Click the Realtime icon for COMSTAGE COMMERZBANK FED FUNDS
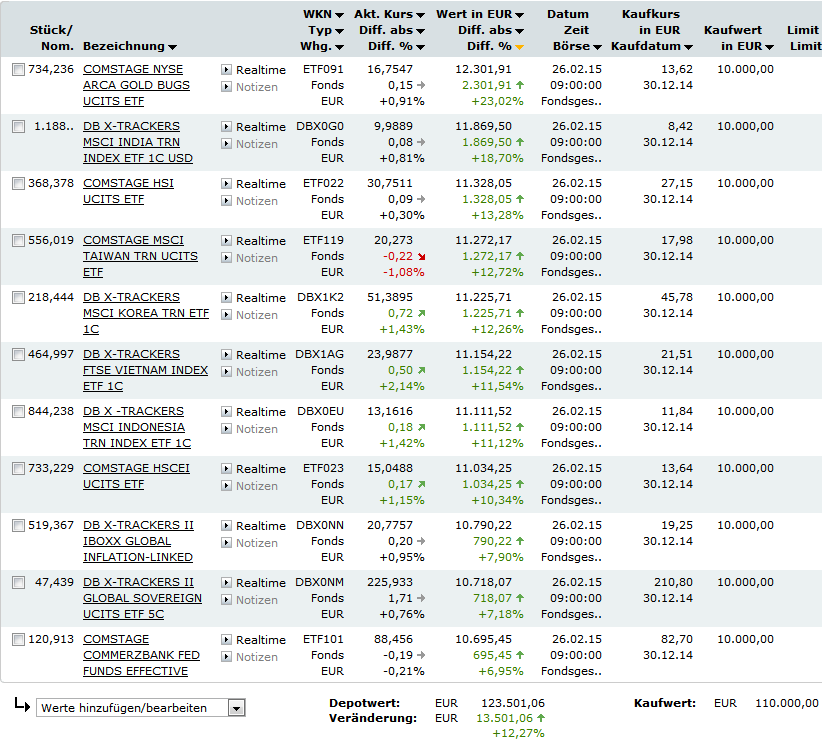 [x=226, y=640]
